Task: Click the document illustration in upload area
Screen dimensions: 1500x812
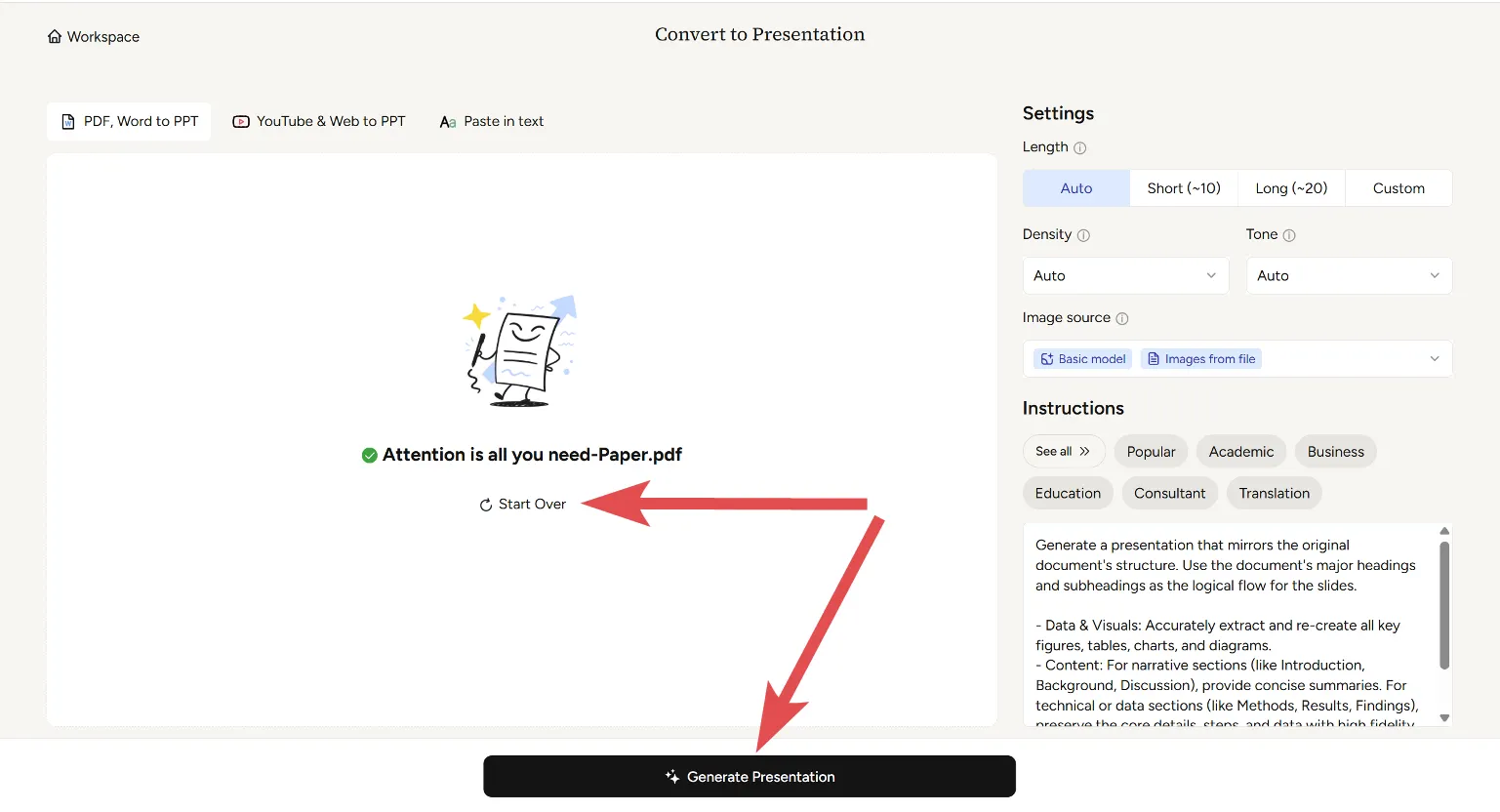Action: [x=520, y=351]
